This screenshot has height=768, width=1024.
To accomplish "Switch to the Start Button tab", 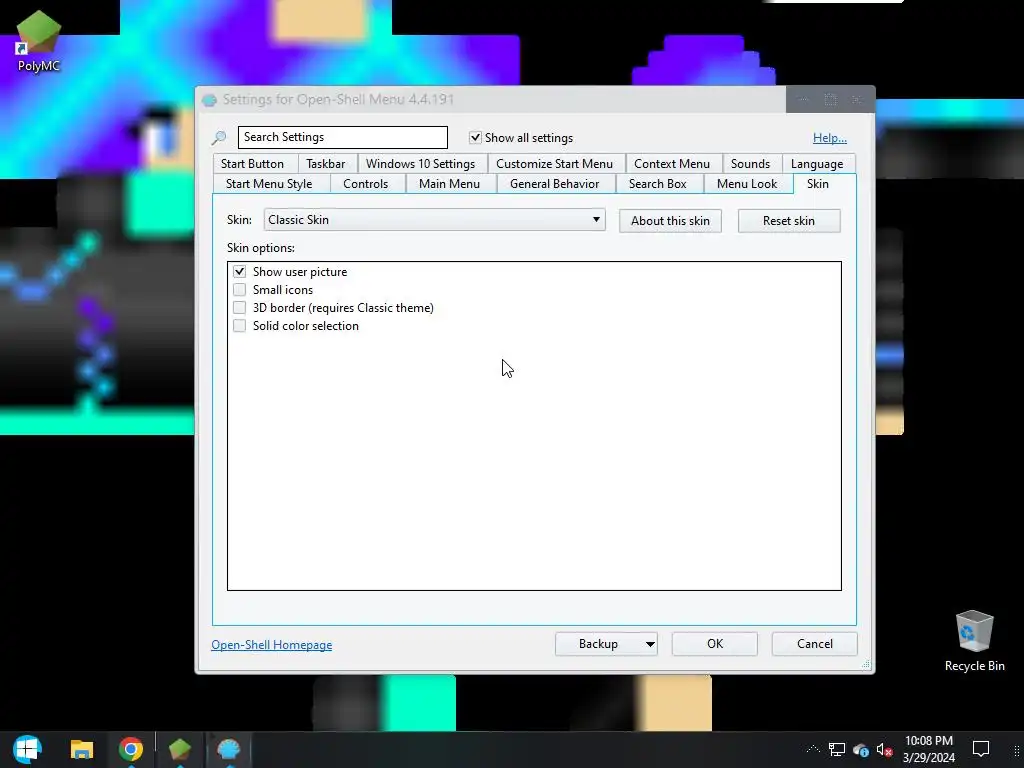I will (252, 164).
